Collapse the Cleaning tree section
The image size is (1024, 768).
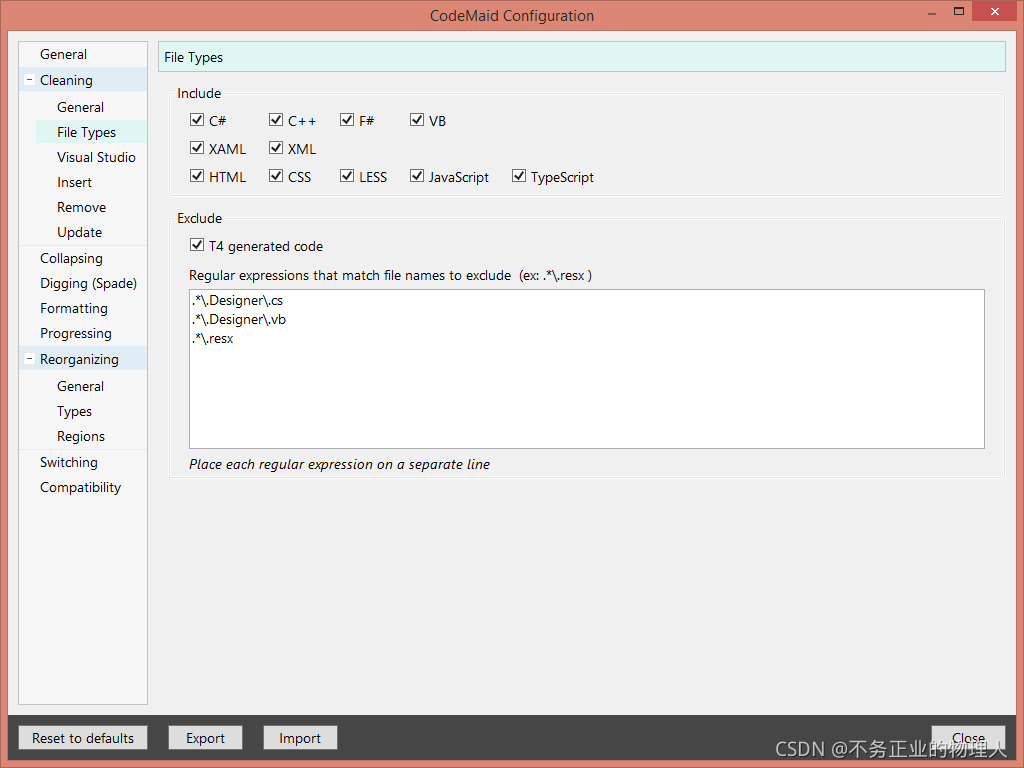pyautogui.click(x=29, y=80)
